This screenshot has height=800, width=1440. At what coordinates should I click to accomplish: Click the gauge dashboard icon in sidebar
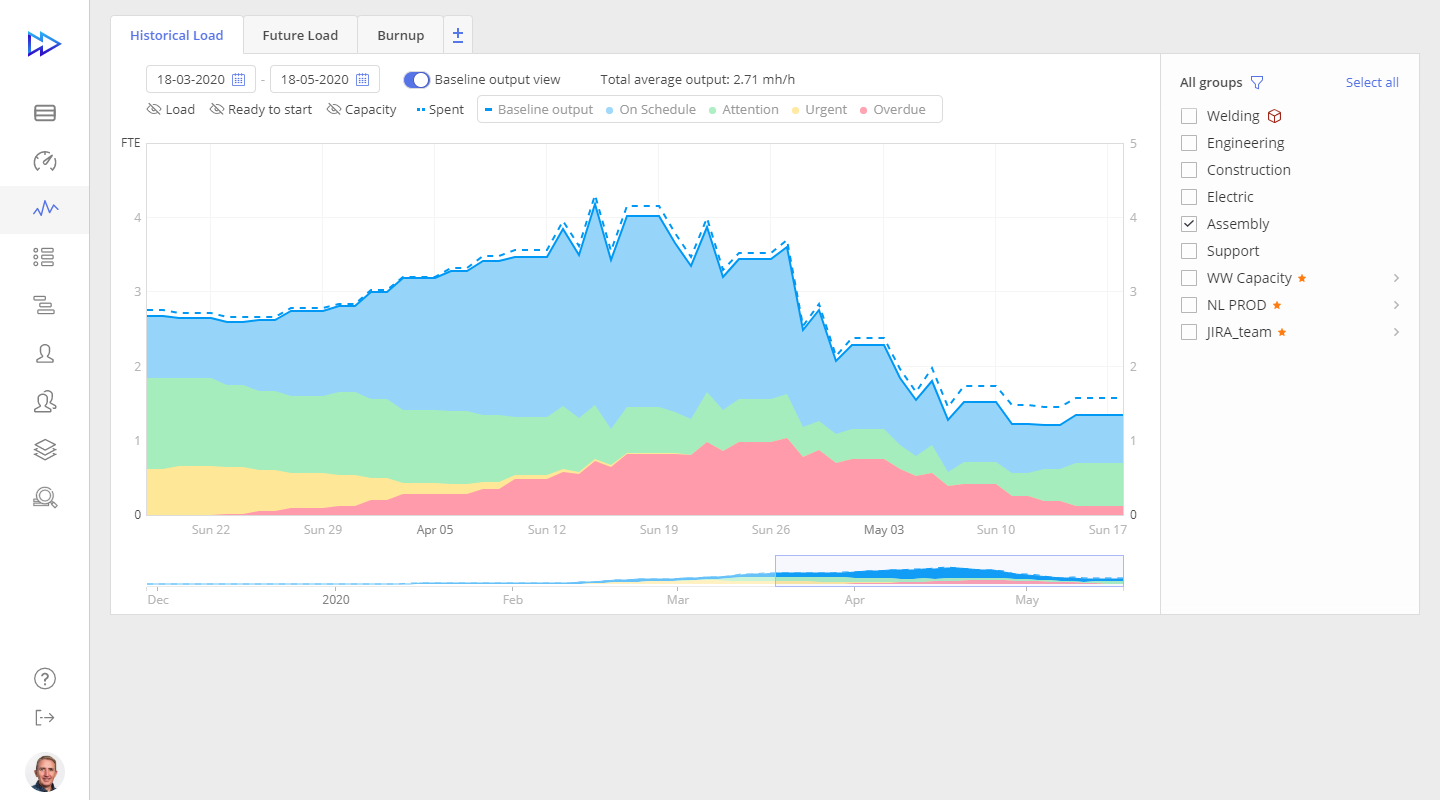click(x=45, y=161)
